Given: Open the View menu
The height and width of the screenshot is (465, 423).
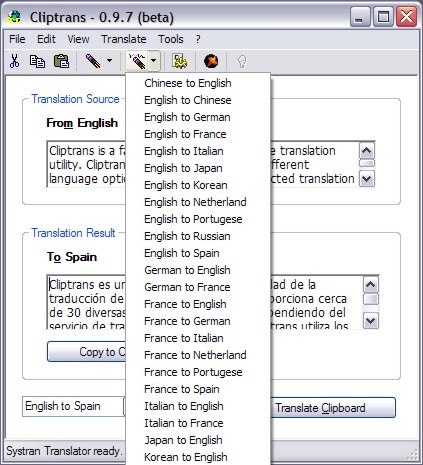Looking at the screenshot, I should click(78, 39).
